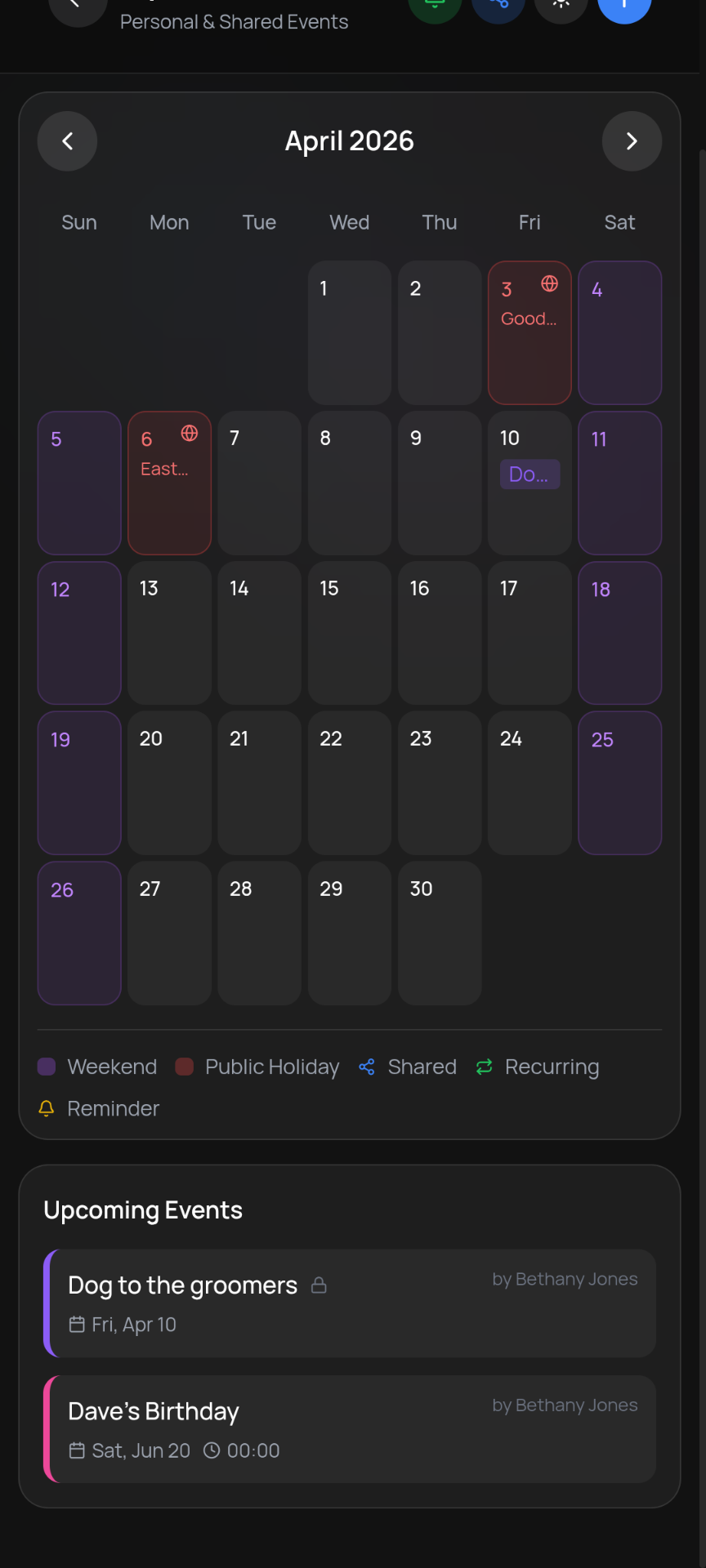This screenshot has width=706, height=1568.
Task: Click the Shared legend icon
Action: click(367, 1067)
